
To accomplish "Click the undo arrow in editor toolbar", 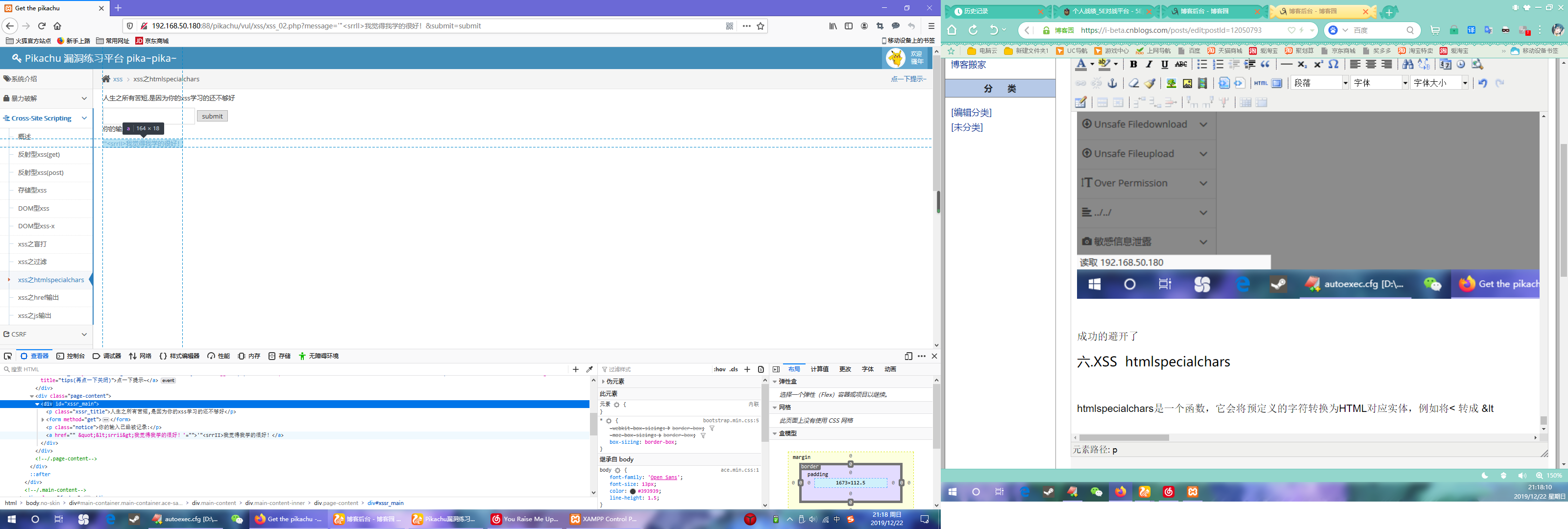I will (x=1483, y=83).
